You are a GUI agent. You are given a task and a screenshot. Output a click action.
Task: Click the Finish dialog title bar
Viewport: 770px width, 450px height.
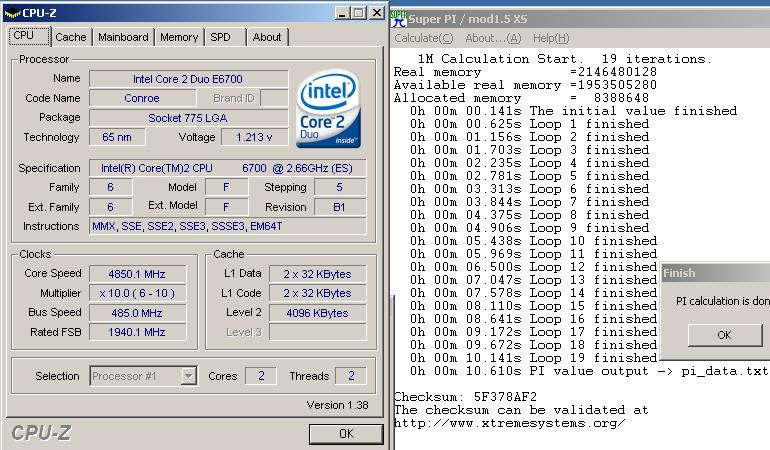[x=716, y=273]
